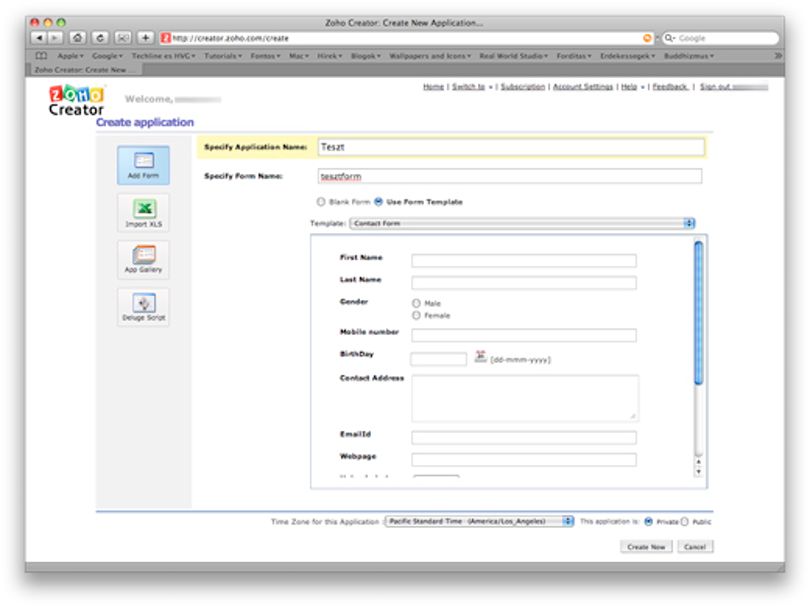Expand the Time Zone dropdown
This screenshot has width=810, height=607.
479,521
